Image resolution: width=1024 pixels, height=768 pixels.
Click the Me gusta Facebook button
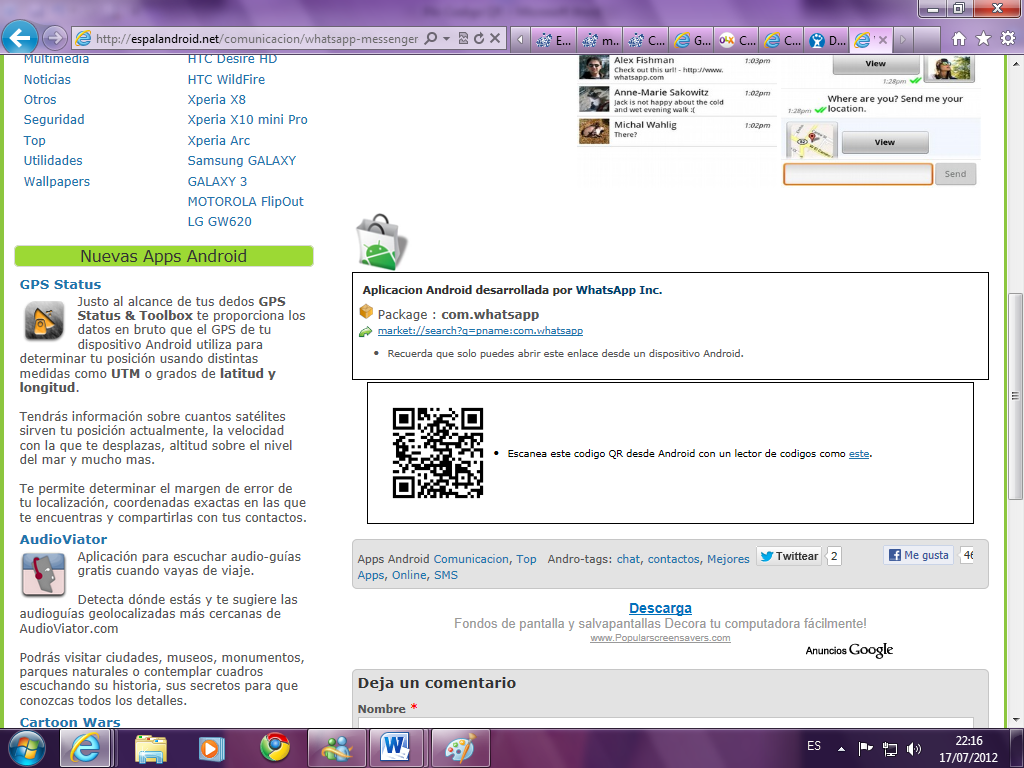point(918,556)
